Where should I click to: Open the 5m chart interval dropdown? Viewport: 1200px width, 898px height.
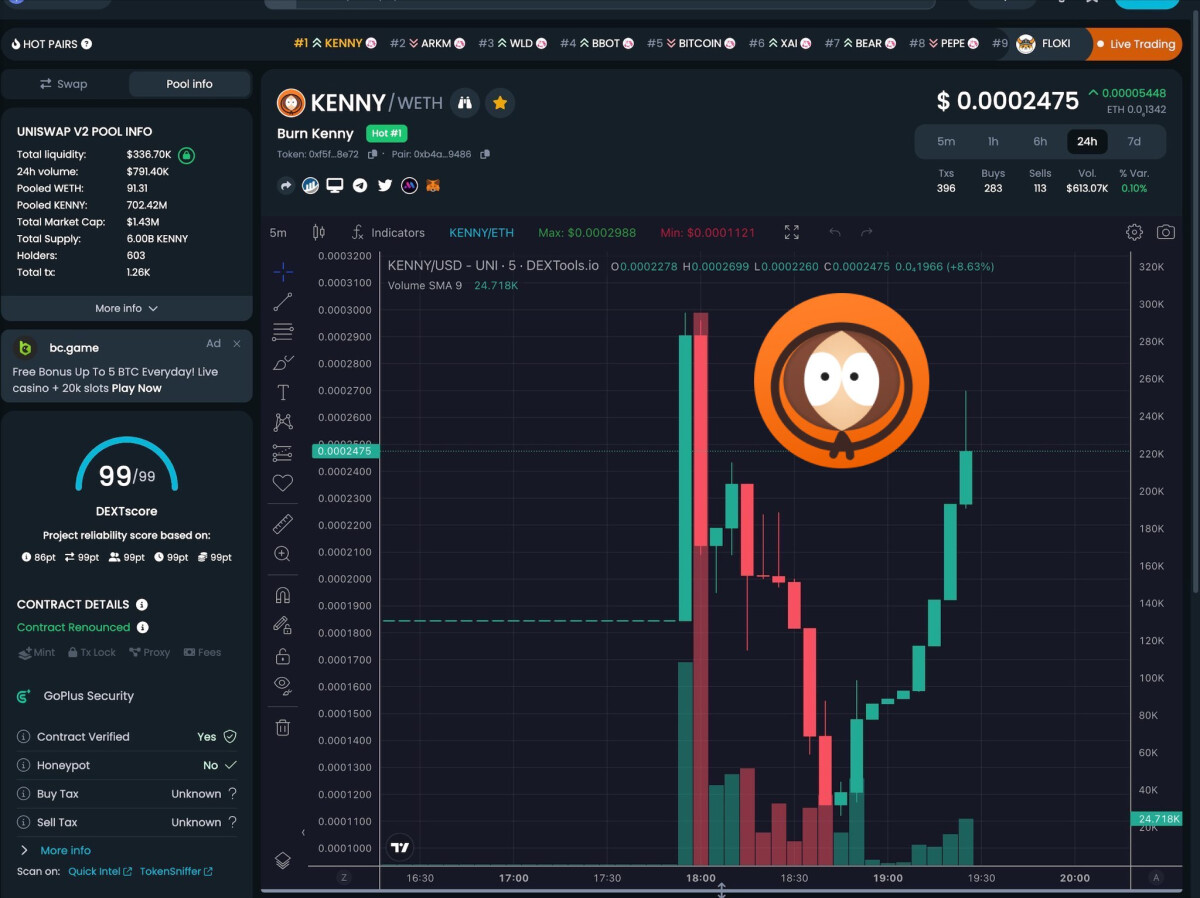(278, 232)
